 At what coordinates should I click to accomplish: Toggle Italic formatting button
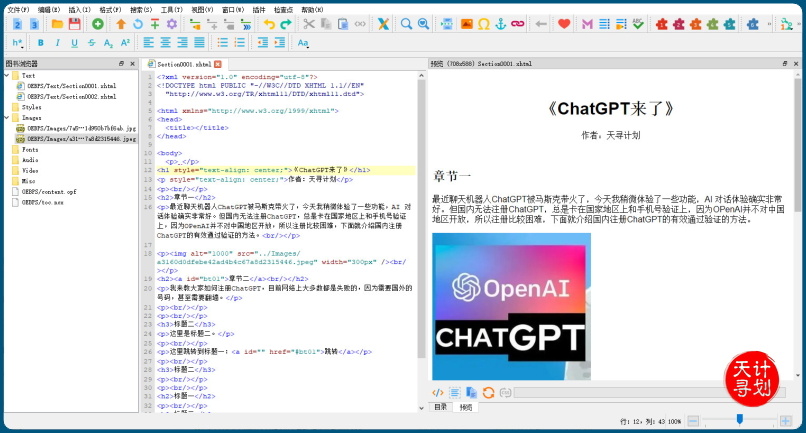[x=58, y=43]
